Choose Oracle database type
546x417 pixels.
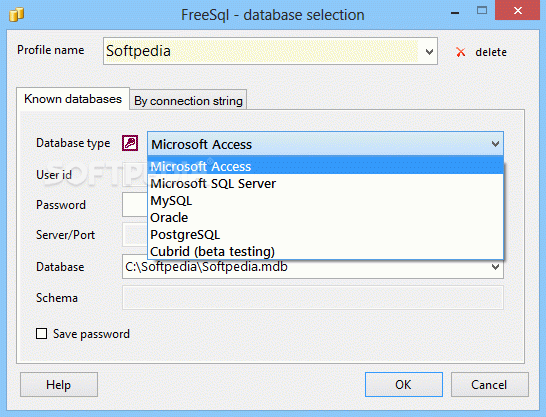(x=326, y=218)
